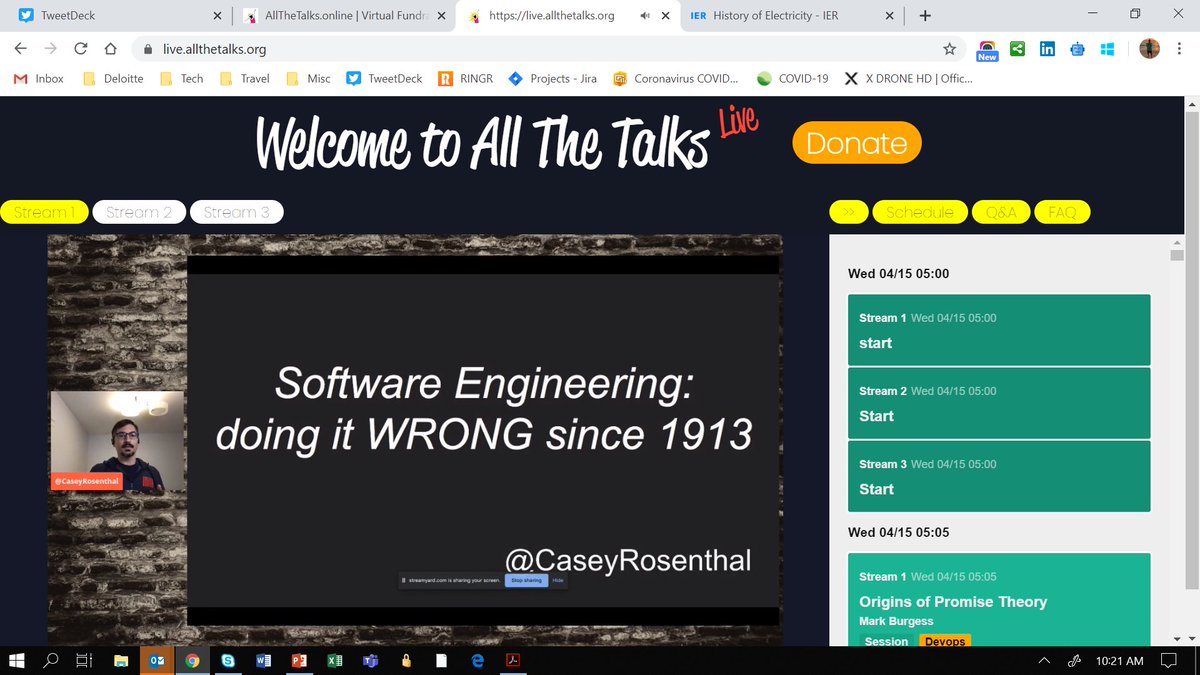This screenshot has width=1200, height=675.
Task: Click the extension marked with the New badge
Action: click(985, 47)
